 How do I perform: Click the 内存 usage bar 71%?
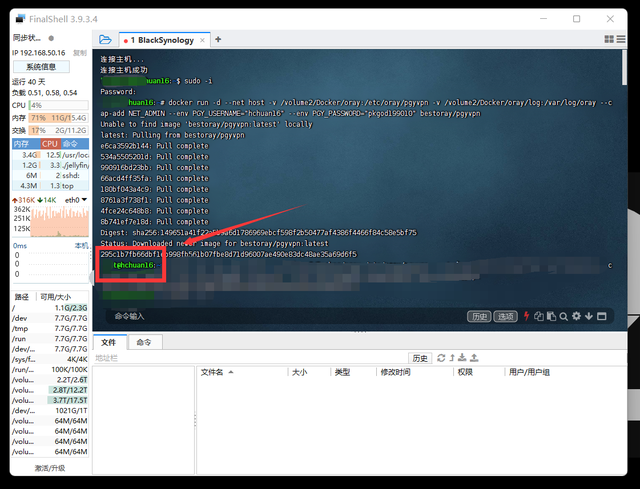58,118
